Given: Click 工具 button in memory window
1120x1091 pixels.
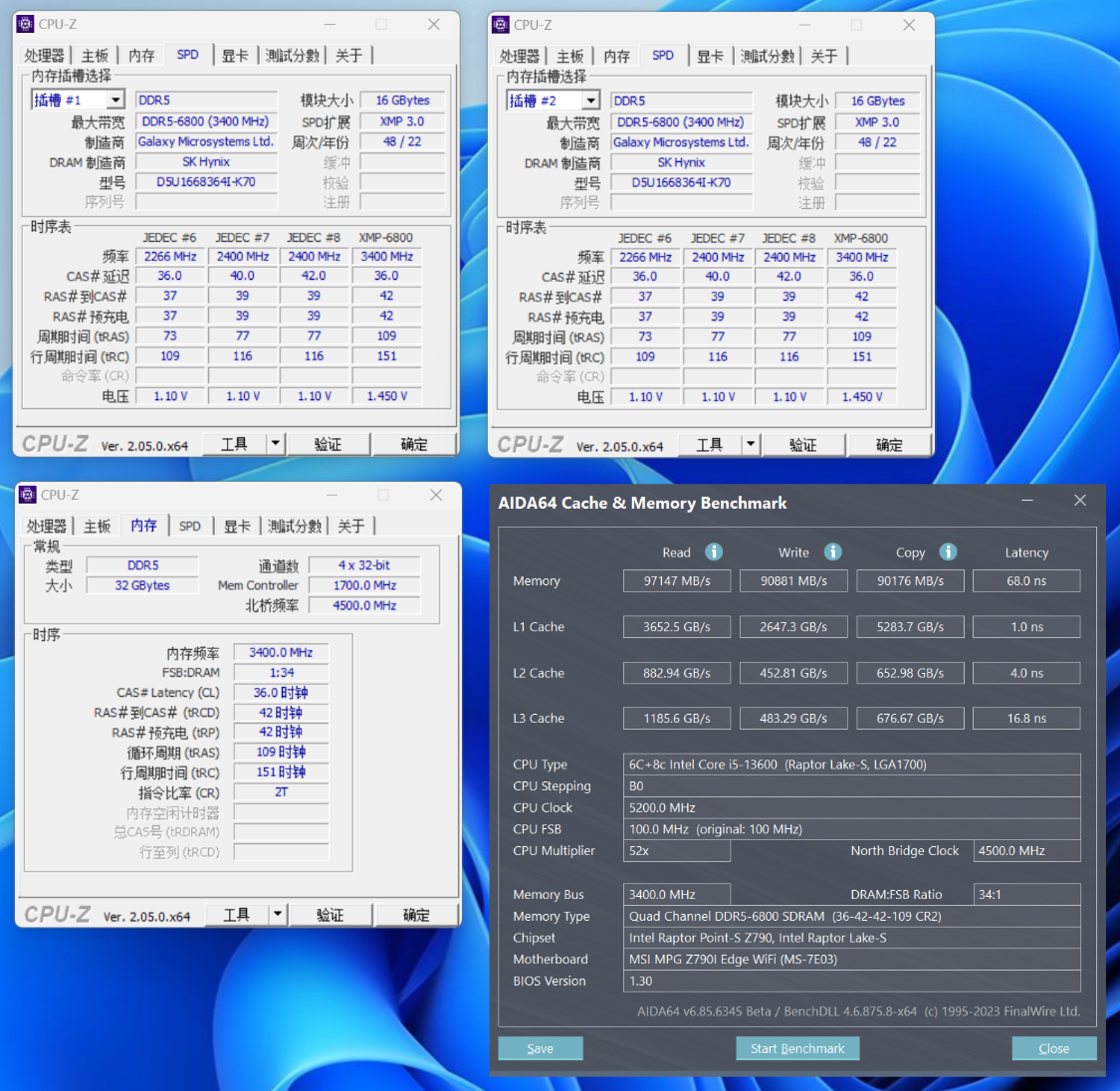Looking at the screenshot, I should (237, 915).
